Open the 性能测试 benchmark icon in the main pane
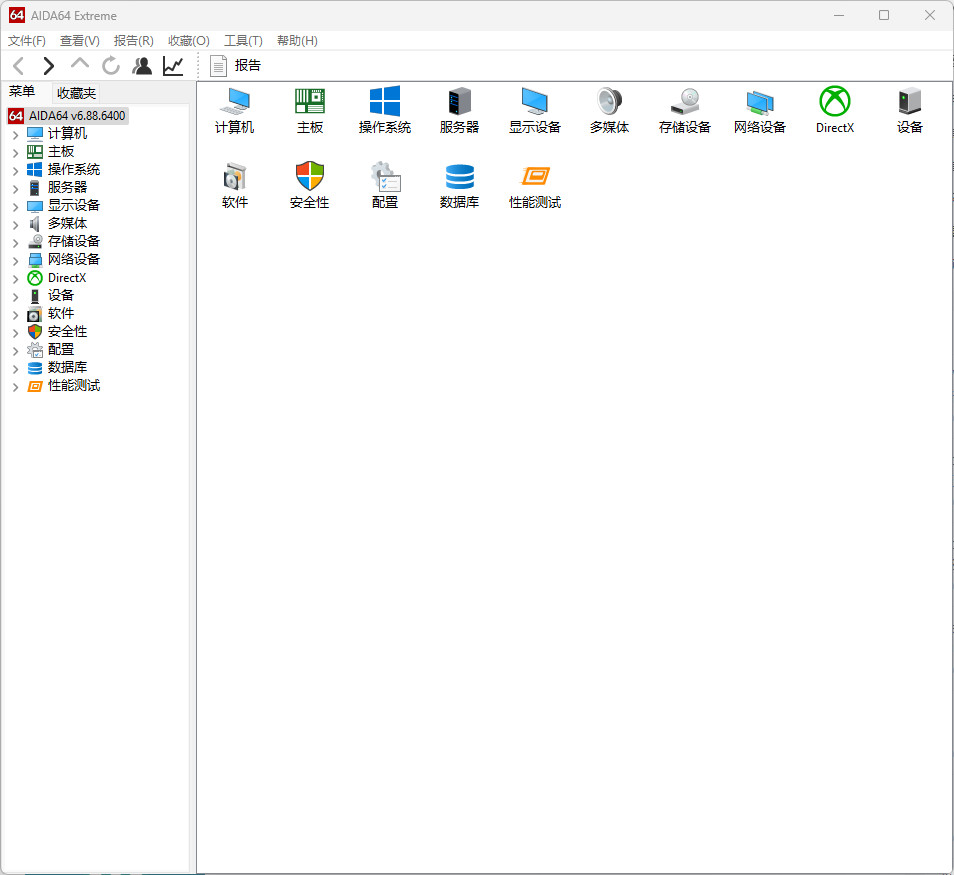Viewport: 954px width, 875px height. click(x=534, y=185)
